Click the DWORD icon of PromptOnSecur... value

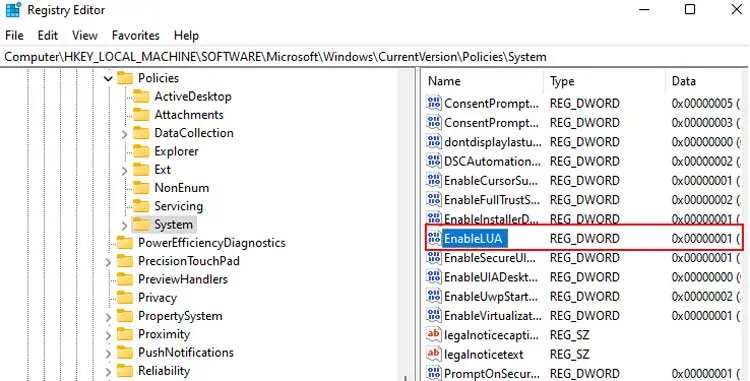434,373
